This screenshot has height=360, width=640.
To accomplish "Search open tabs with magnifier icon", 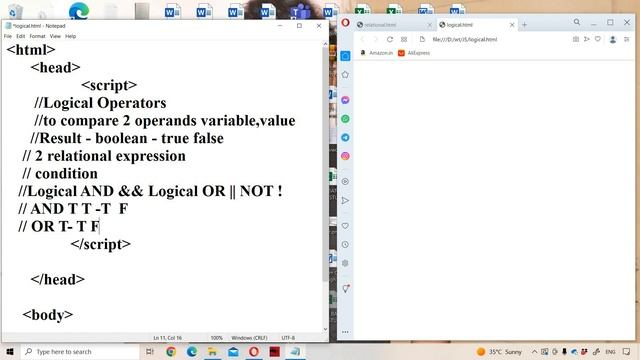I will 577,22.
